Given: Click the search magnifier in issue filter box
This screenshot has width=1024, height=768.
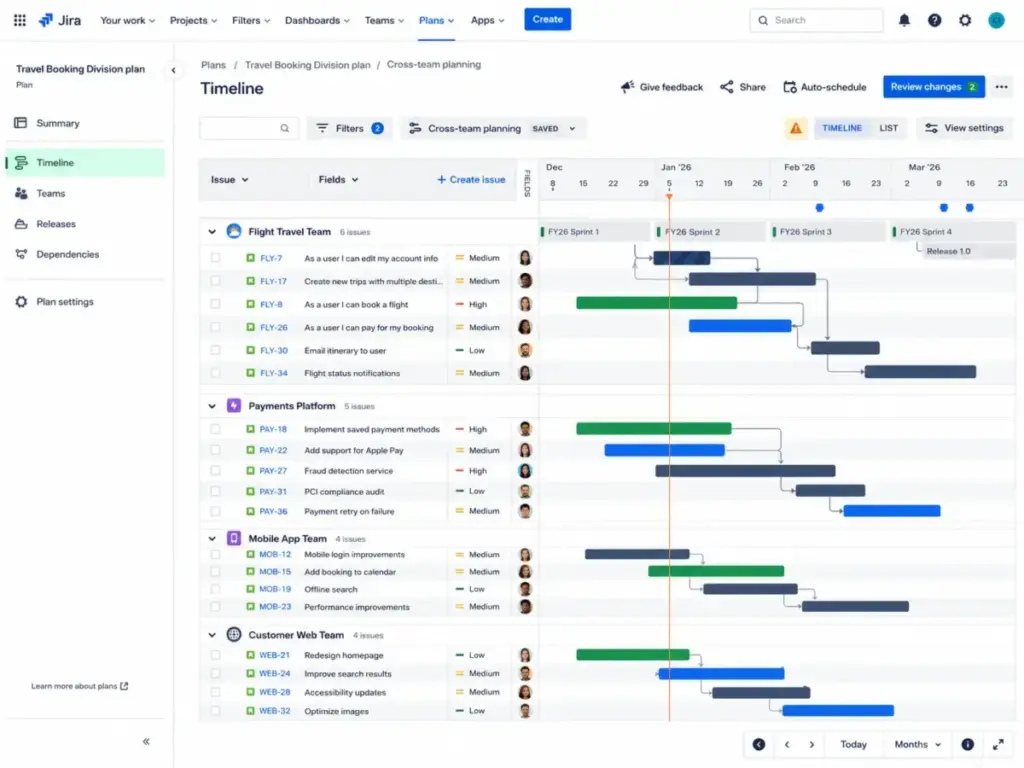Looking at the screenshot, I should (285, 128).
